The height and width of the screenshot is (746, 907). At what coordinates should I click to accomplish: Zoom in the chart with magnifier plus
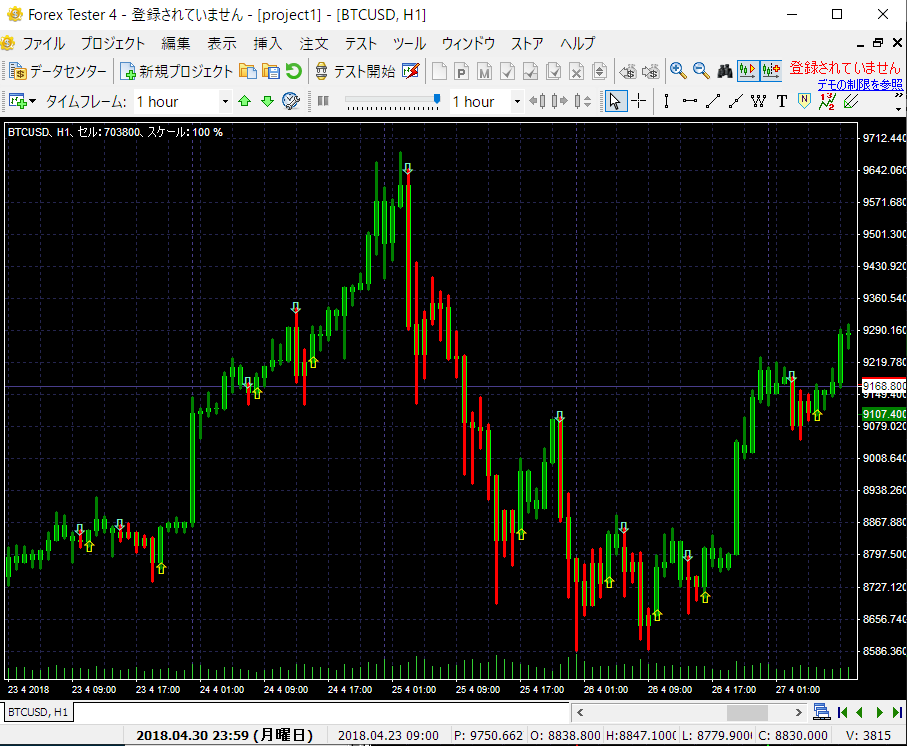(x=678, y=71)
